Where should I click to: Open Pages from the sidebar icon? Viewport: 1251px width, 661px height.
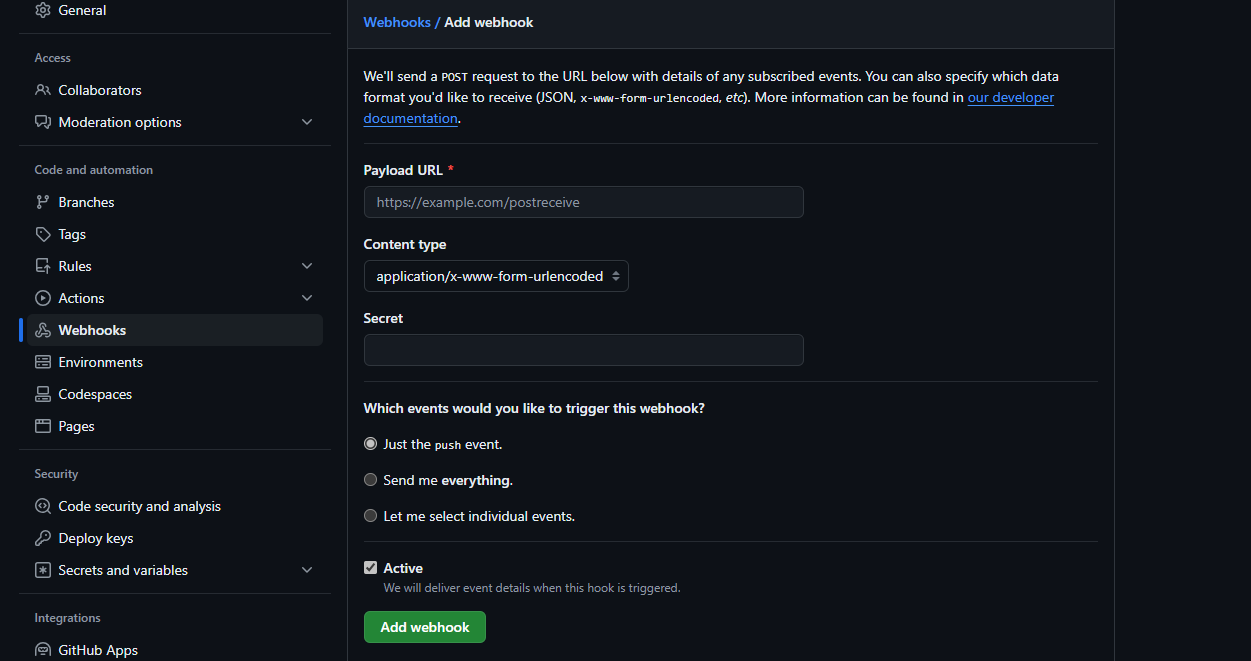pos(42,426)
